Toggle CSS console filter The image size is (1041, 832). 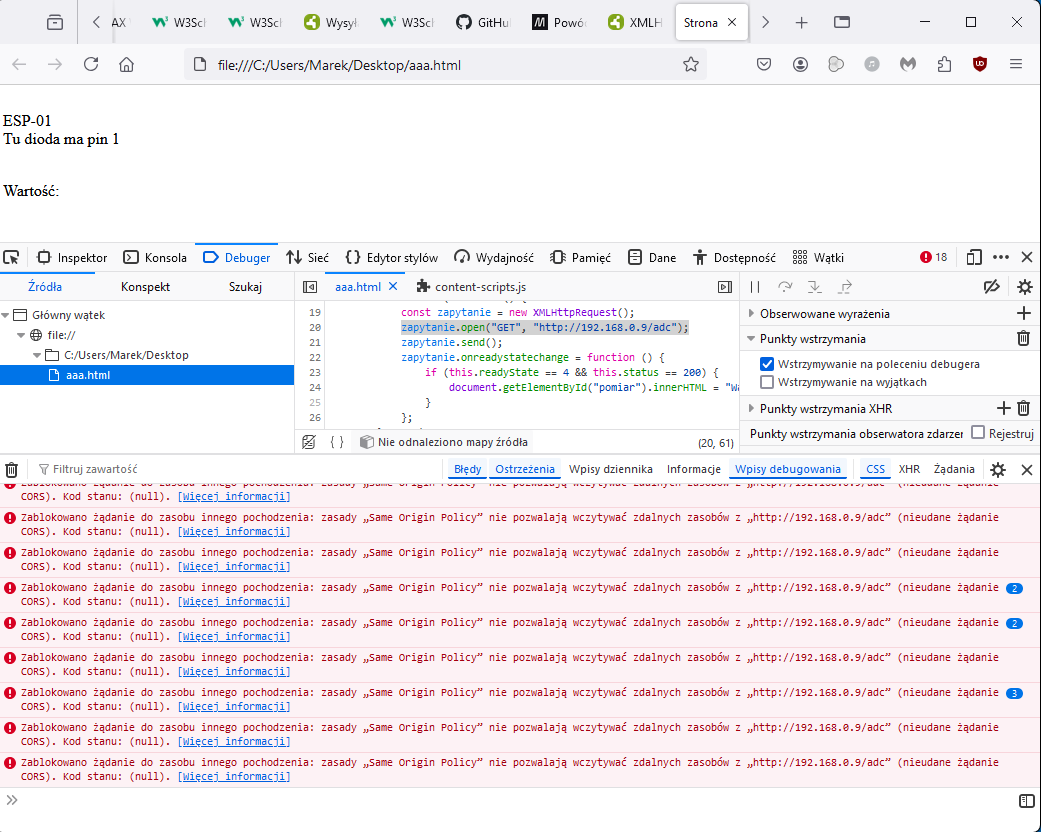coord(875,469)
